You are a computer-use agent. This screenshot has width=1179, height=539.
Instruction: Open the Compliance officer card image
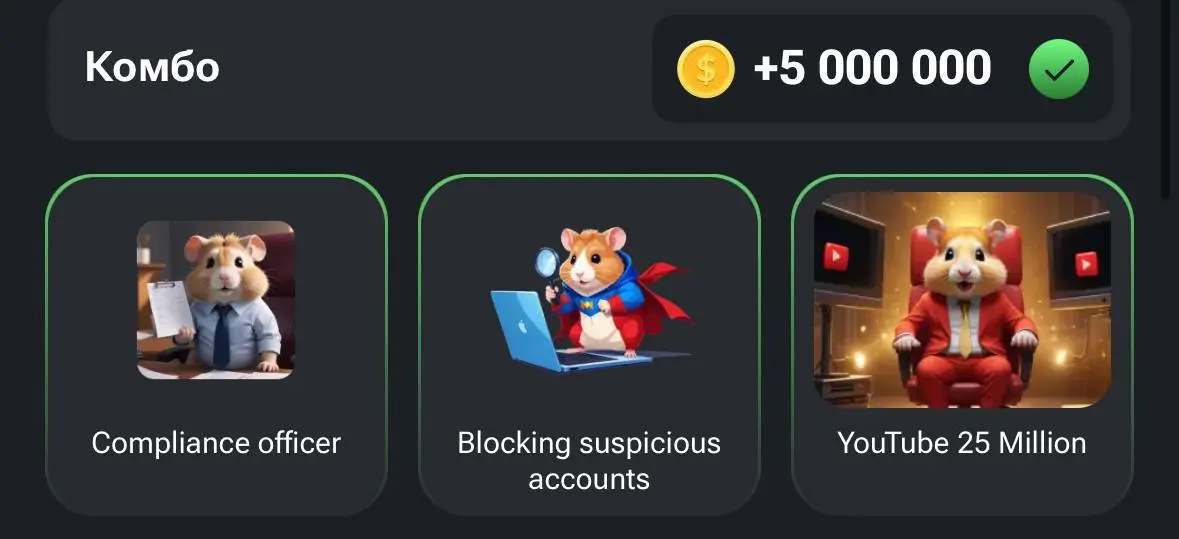coord(216,299)
